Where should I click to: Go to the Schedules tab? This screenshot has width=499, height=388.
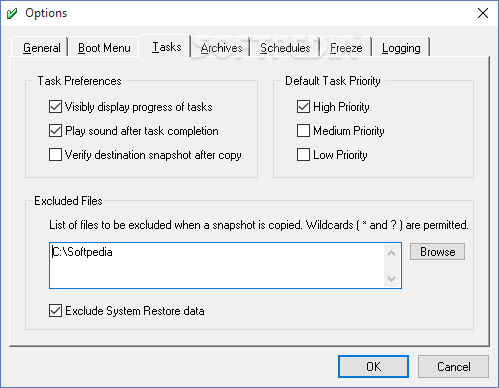(285, 48)
